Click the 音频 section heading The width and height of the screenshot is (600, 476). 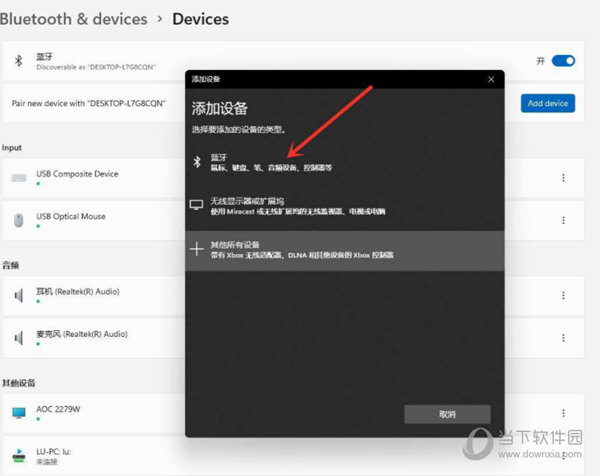click(11, 265)
